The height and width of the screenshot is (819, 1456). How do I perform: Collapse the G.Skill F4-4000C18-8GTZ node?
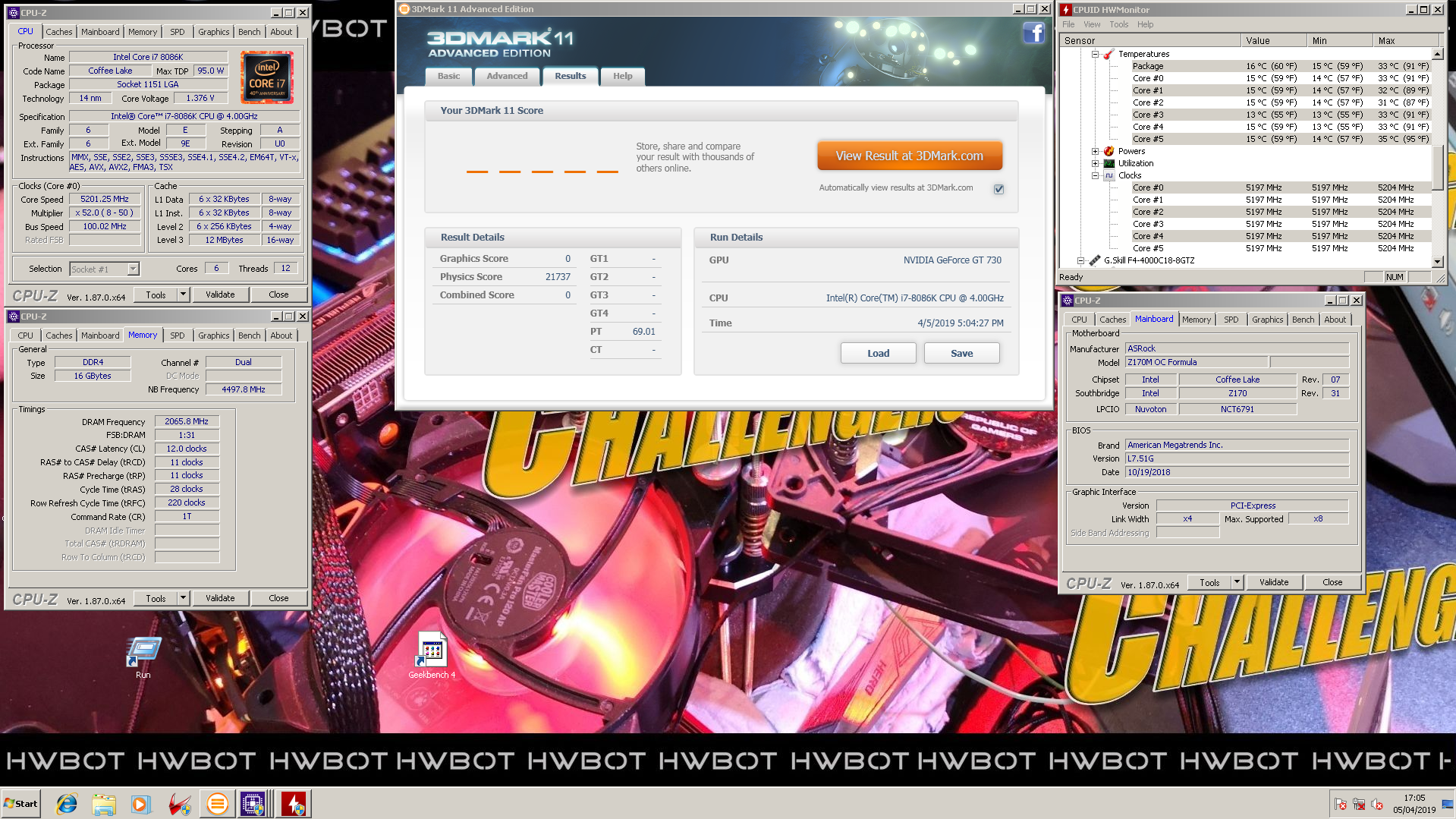click(1080, 260)
